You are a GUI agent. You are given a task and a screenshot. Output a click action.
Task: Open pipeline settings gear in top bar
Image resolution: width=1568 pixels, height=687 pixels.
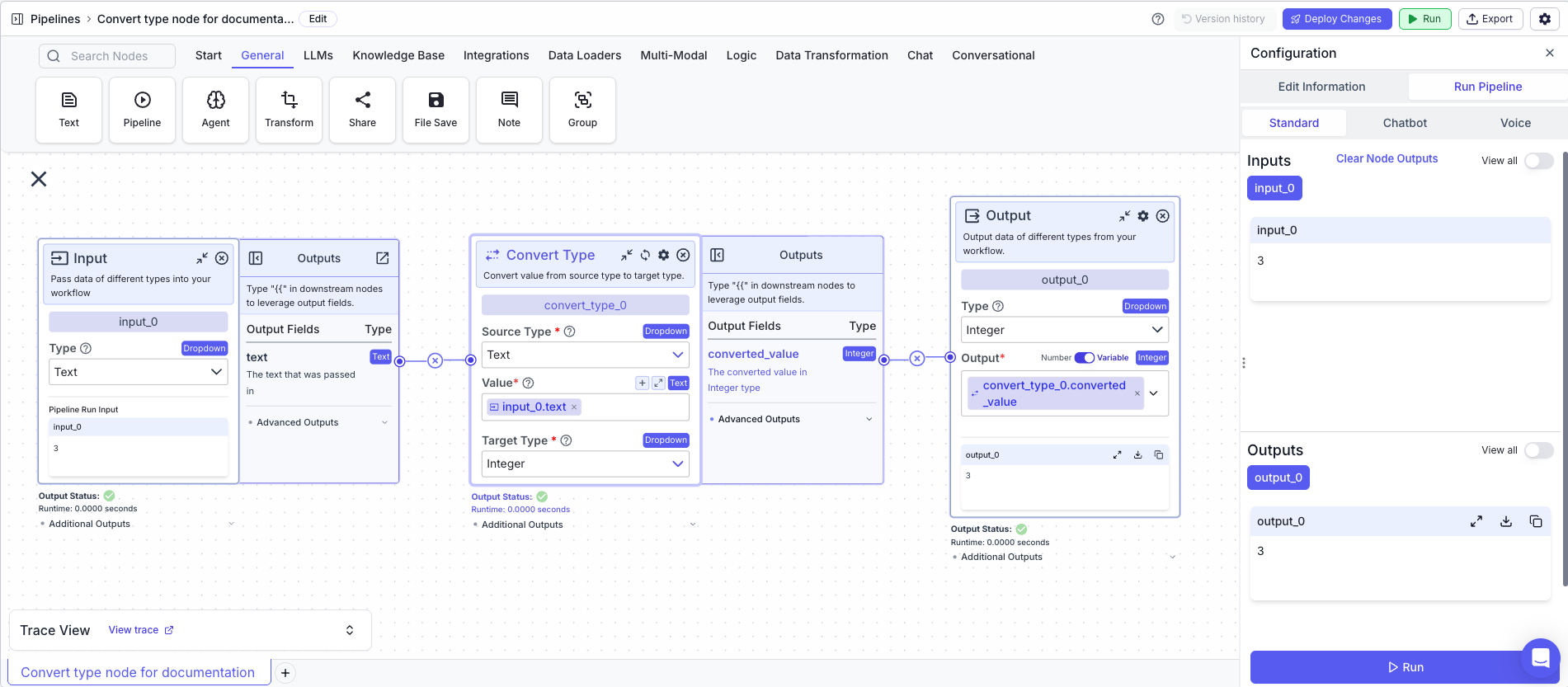pos(1545,19)
